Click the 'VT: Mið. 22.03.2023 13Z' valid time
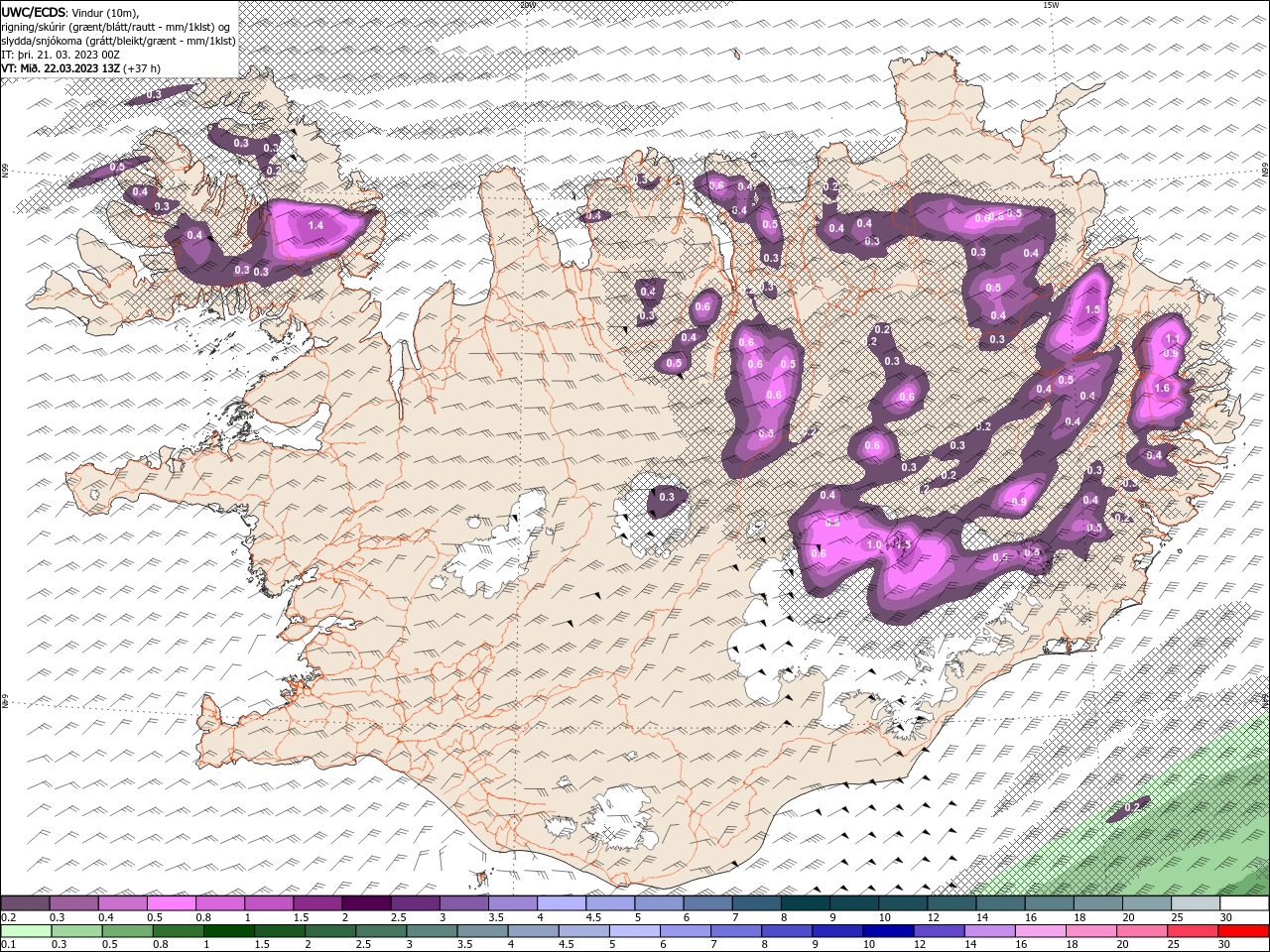 click(61, 68)
